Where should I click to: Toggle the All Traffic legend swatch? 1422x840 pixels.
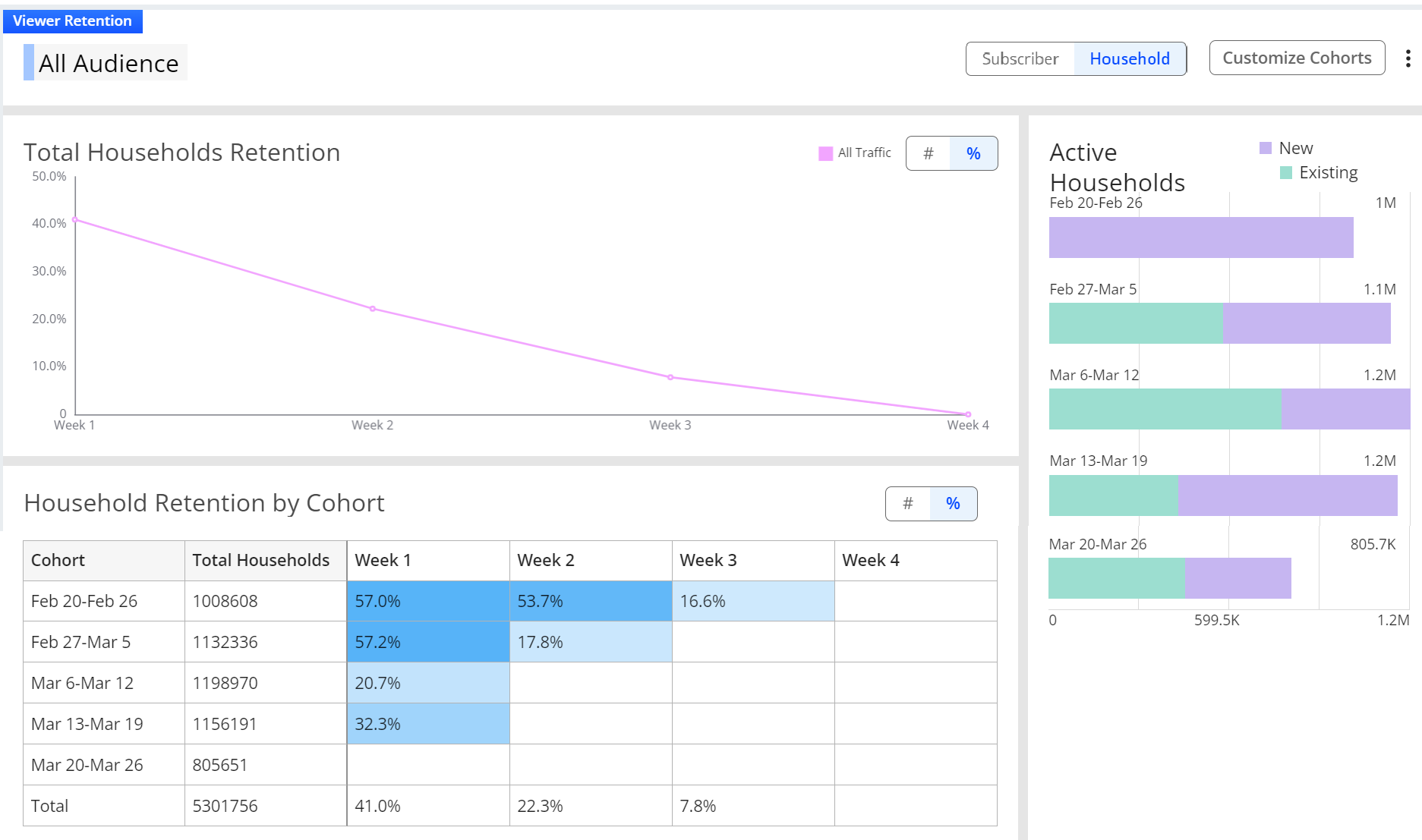(x=826, y=153)
